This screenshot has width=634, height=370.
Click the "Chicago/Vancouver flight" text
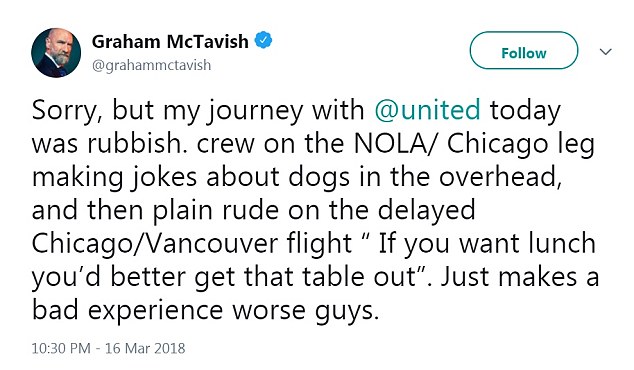tap(191, 244)
